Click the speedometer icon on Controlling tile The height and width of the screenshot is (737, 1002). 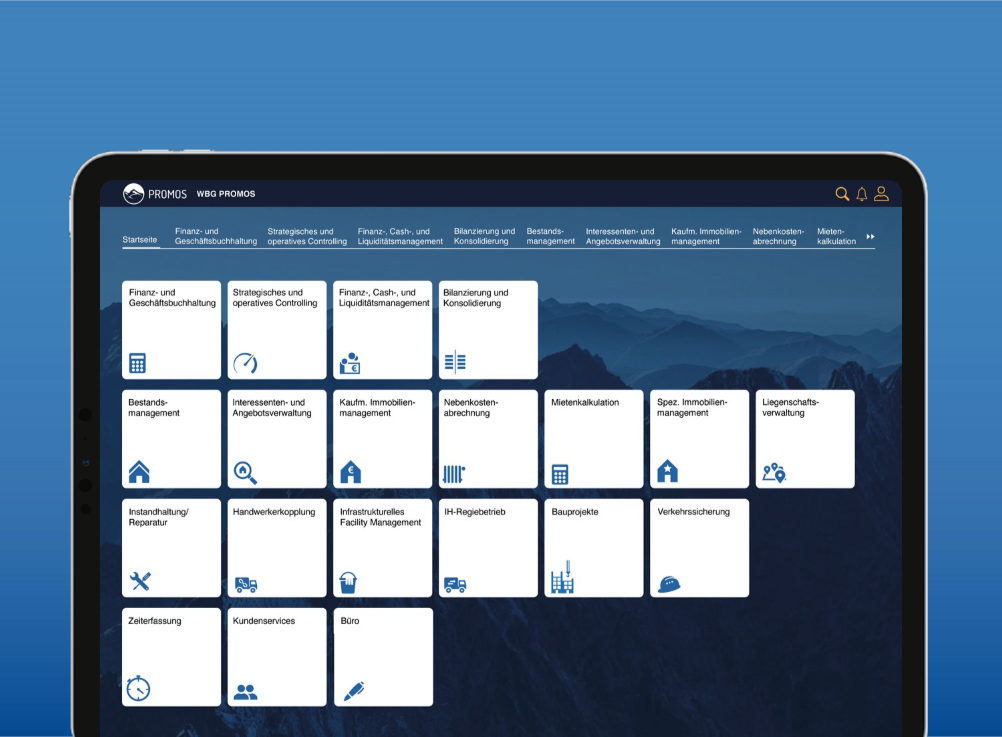point(245,363)
